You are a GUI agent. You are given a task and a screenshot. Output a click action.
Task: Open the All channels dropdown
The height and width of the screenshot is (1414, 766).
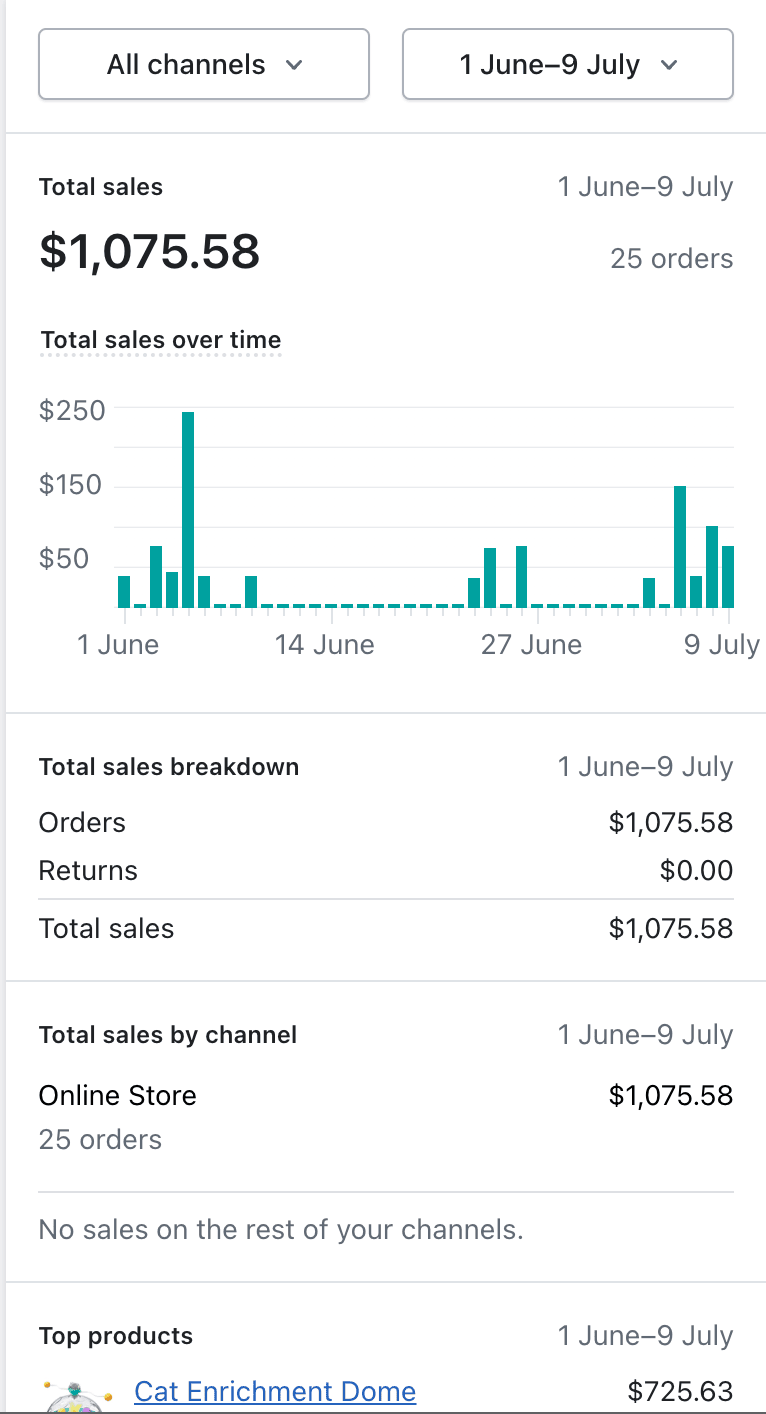(204, 65)
